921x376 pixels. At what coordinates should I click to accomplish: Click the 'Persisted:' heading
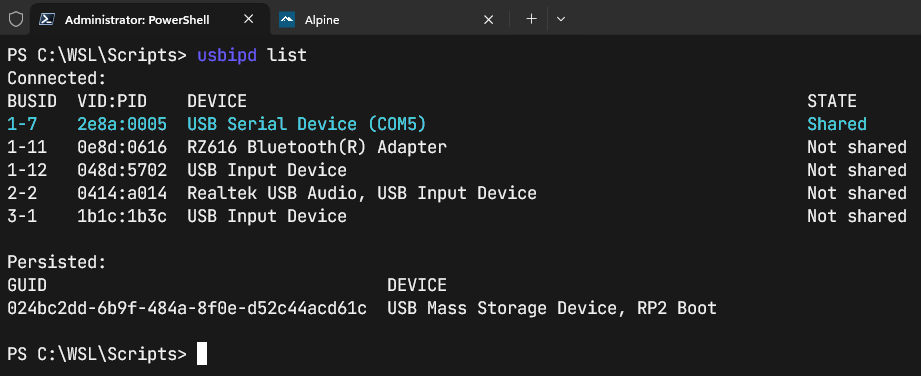pyautogui.click(x=57, y=262)
